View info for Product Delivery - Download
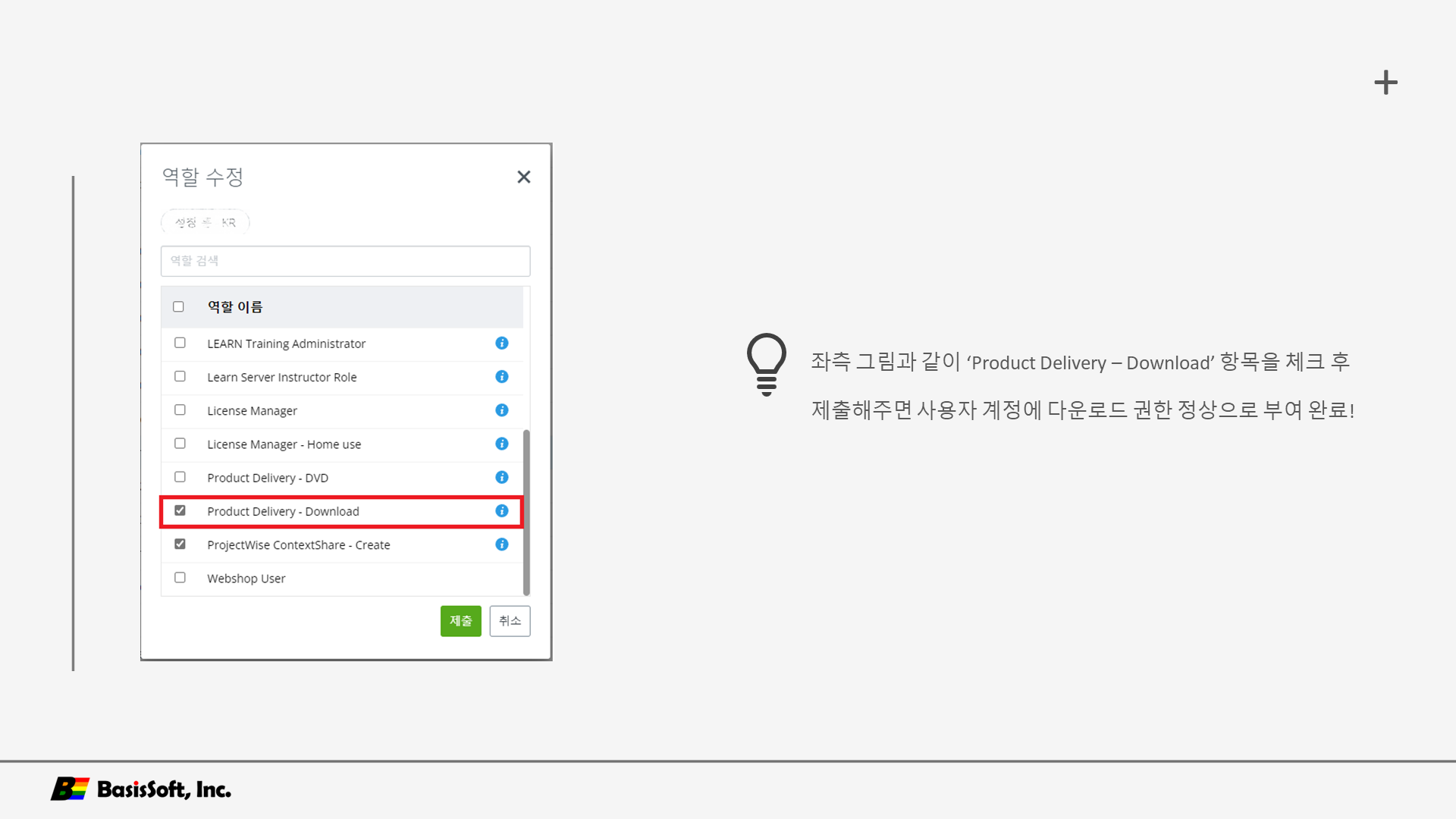Viewport: 1456px width, 819px height. (501, 511)
